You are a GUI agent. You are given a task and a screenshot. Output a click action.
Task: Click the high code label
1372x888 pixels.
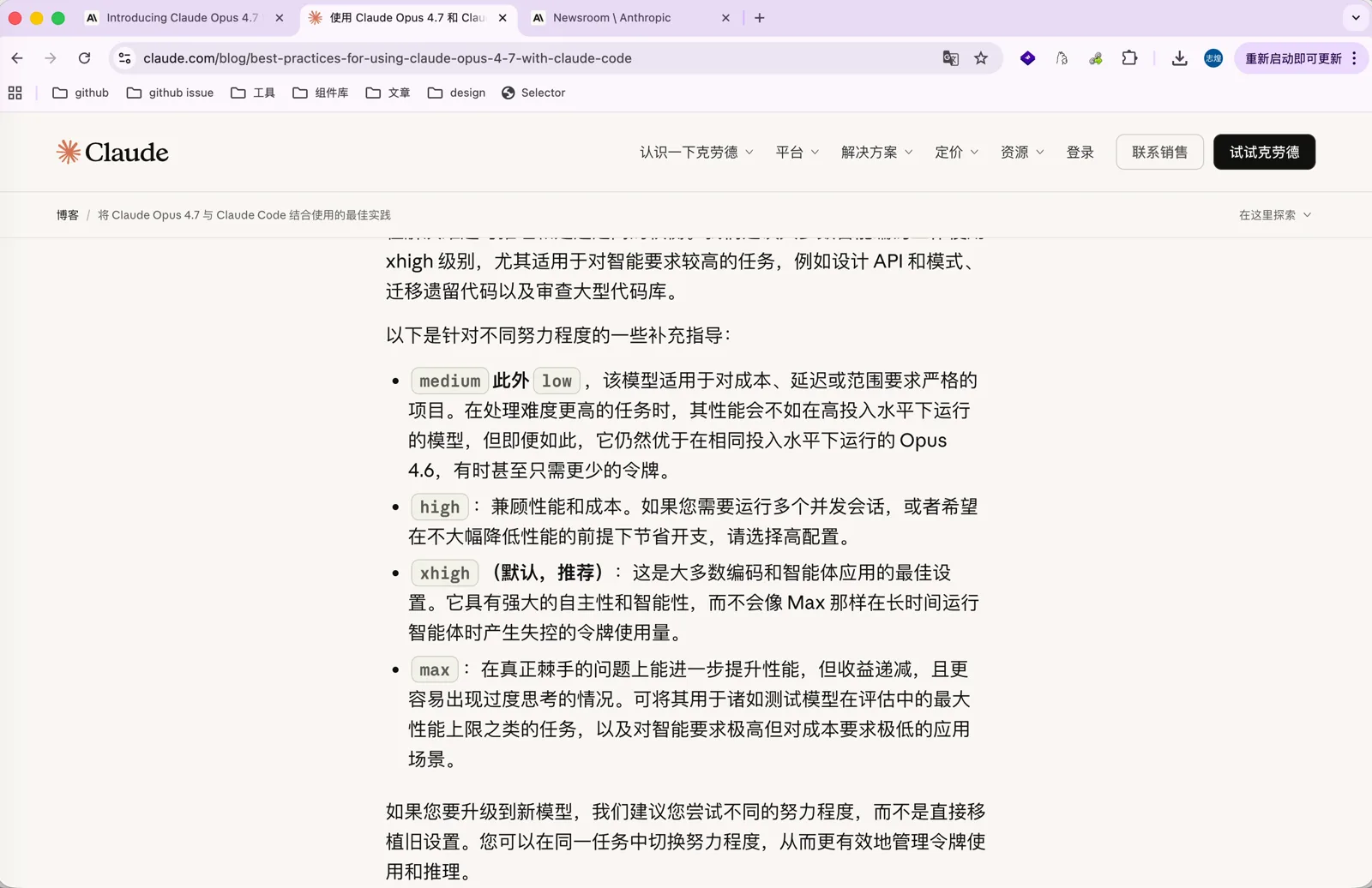pos(440,507)
